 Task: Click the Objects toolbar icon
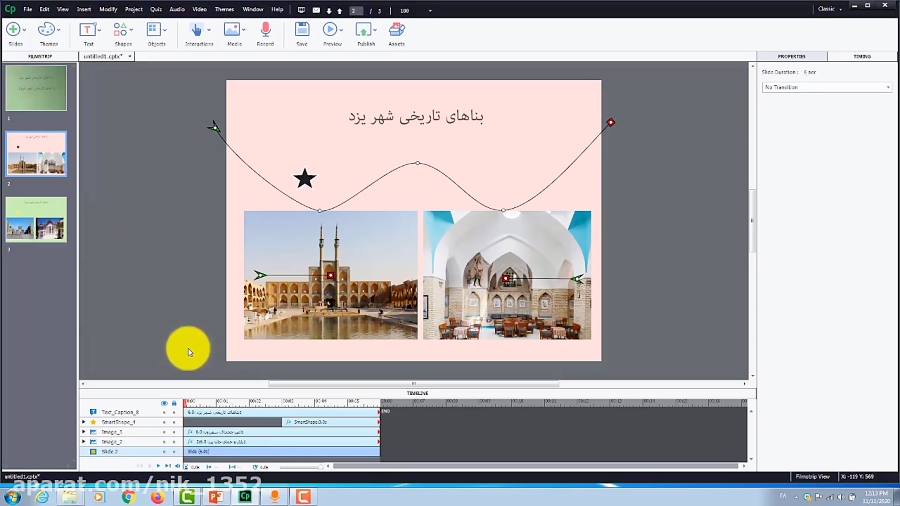click(x=153, y=29)
